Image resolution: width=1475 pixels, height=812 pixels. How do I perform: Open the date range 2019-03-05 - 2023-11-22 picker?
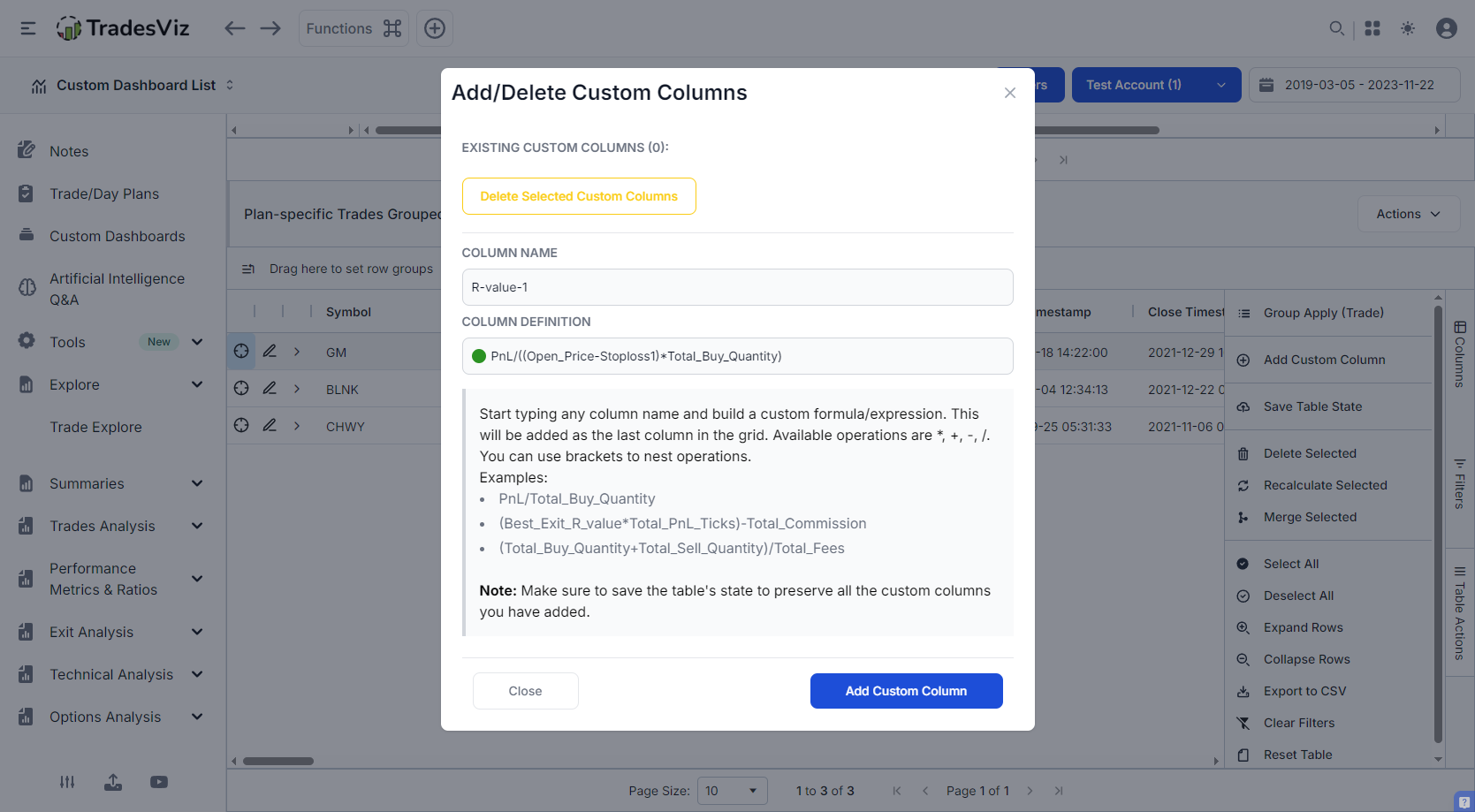1354,85
